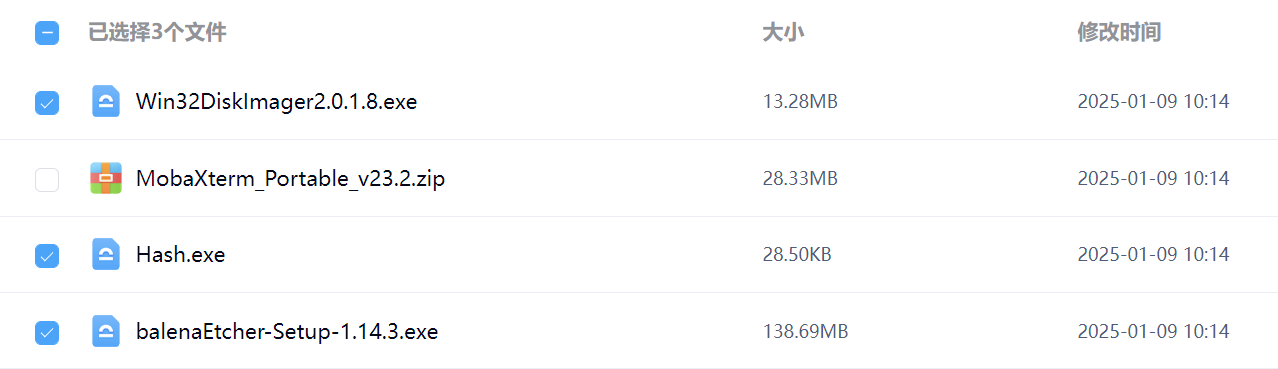Click the exe file icon beside Win32DiskImager2.0.1.8.exe
Screen dimensions: 1278x369
[x=106, y=102]
